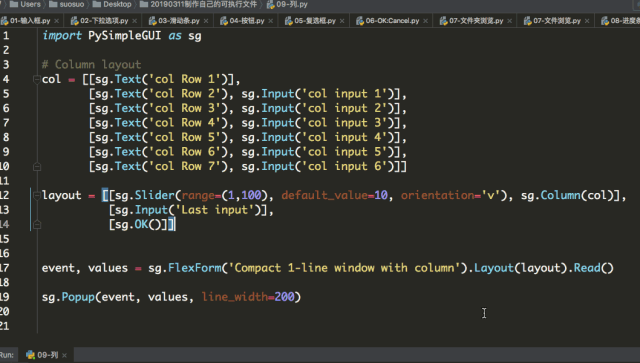Open the 04-按钮.py tab
Image resolution: width=640 pixels, height=363 pixels.
click(x=247, y=20)
